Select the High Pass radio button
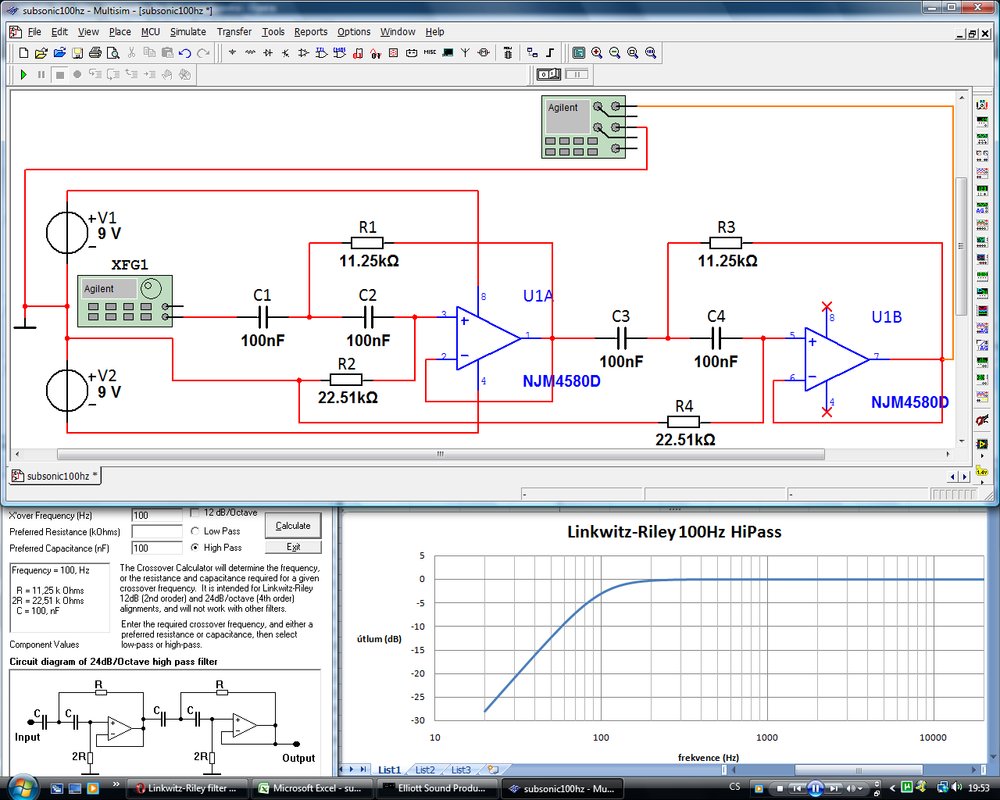This screenshot has height=800, width=1000. click(x=195, y=547)
